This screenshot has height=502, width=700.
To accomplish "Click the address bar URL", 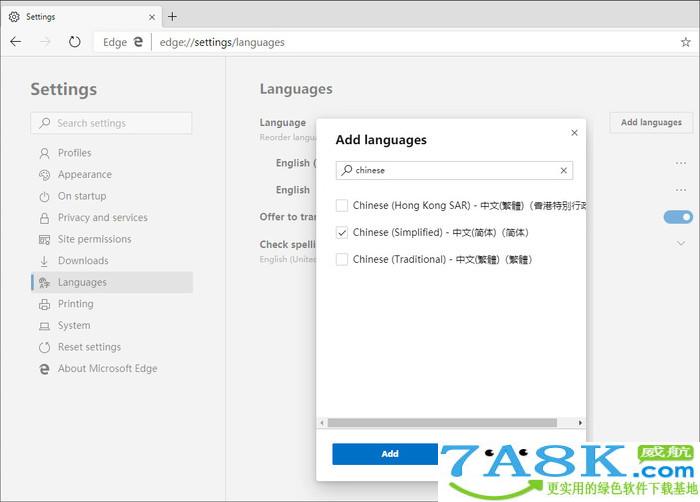I will click(222, 42).
